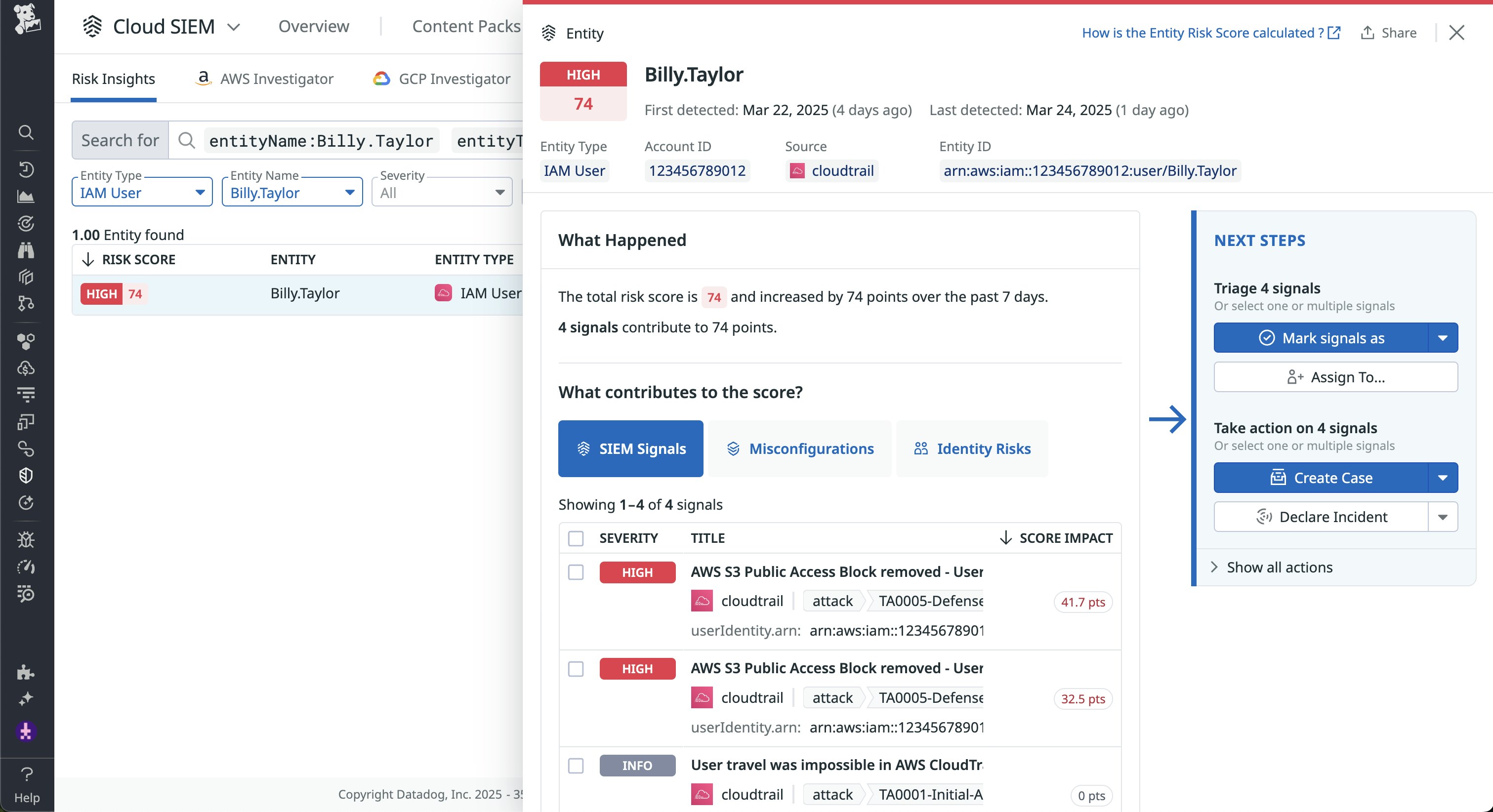Open the bug icon in left sidebar
The image size is (1493, 812).
coord(26,539)
